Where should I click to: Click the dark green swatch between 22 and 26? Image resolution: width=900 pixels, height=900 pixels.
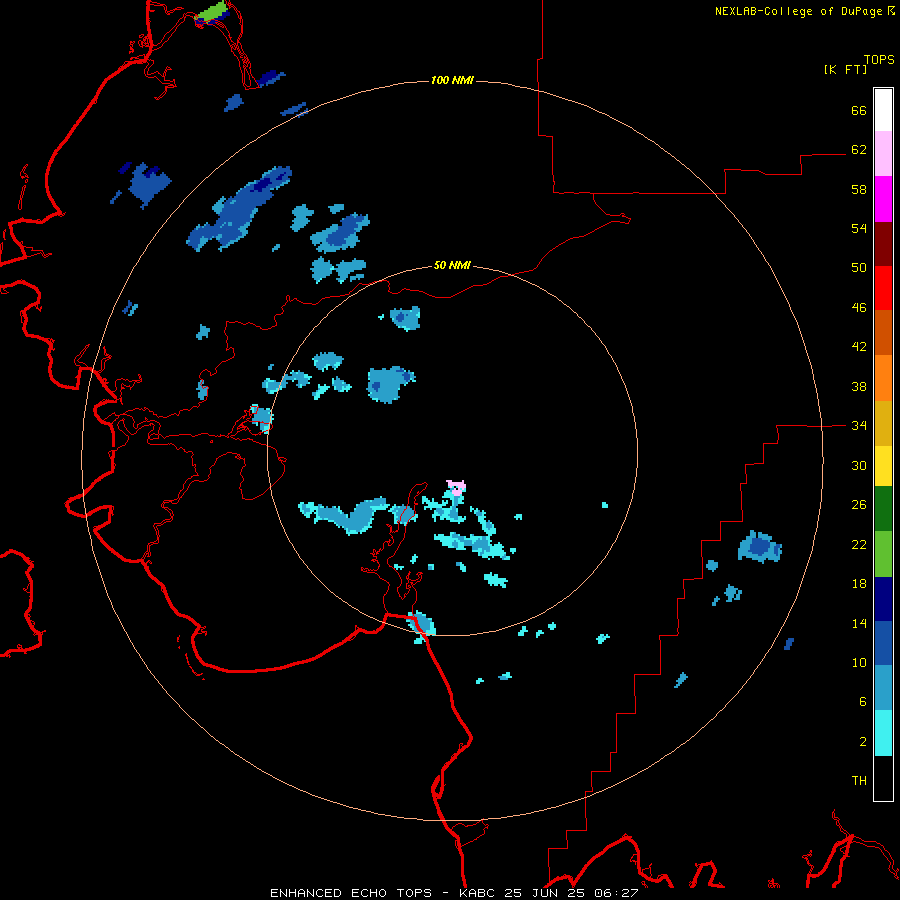[883, 509]
